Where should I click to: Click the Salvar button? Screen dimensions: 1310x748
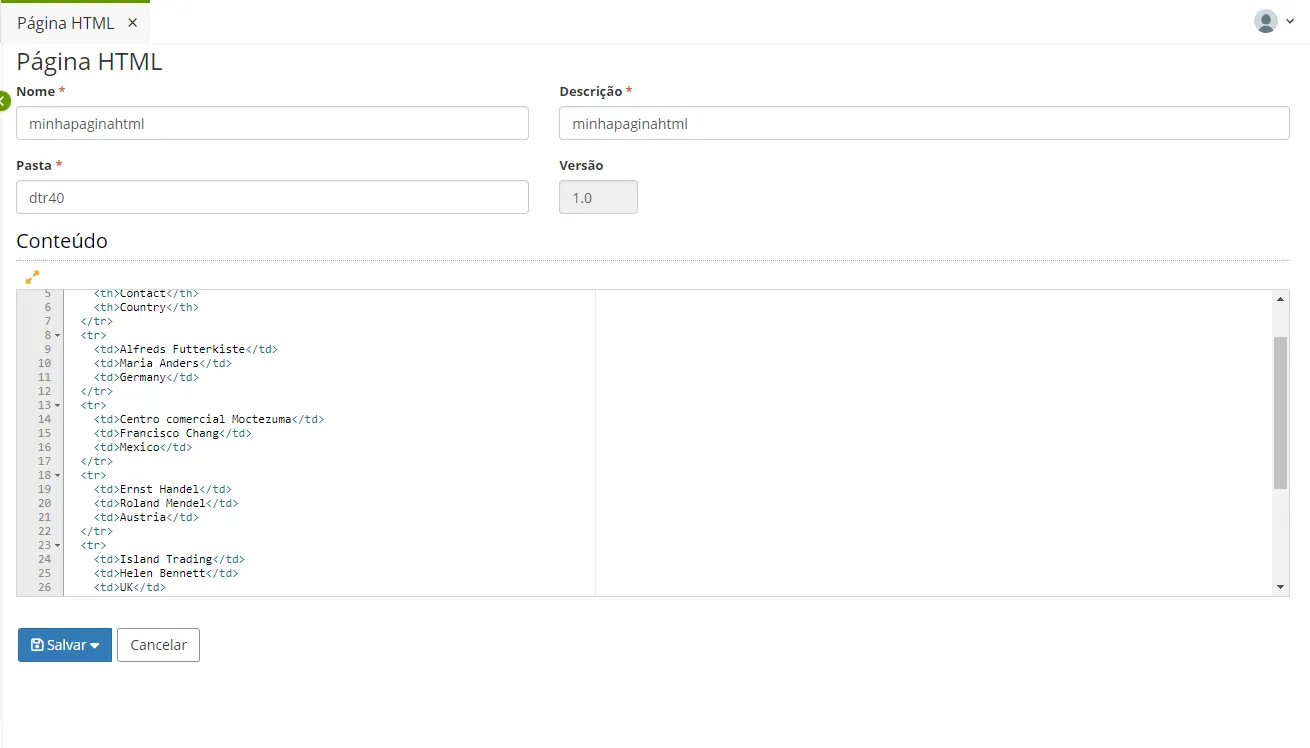click(x=65, y=645)
